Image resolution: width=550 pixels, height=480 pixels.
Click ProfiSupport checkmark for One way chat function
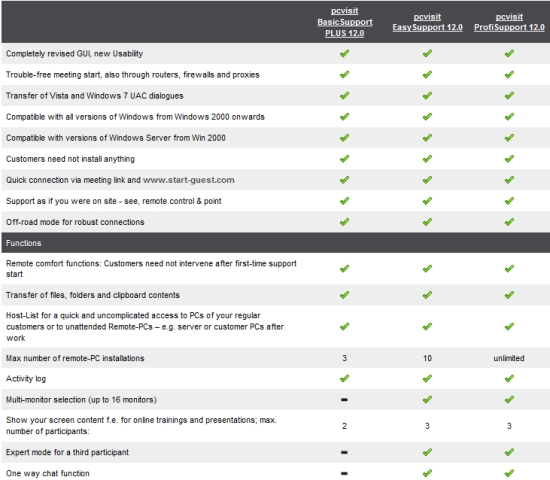click(509, 473)
